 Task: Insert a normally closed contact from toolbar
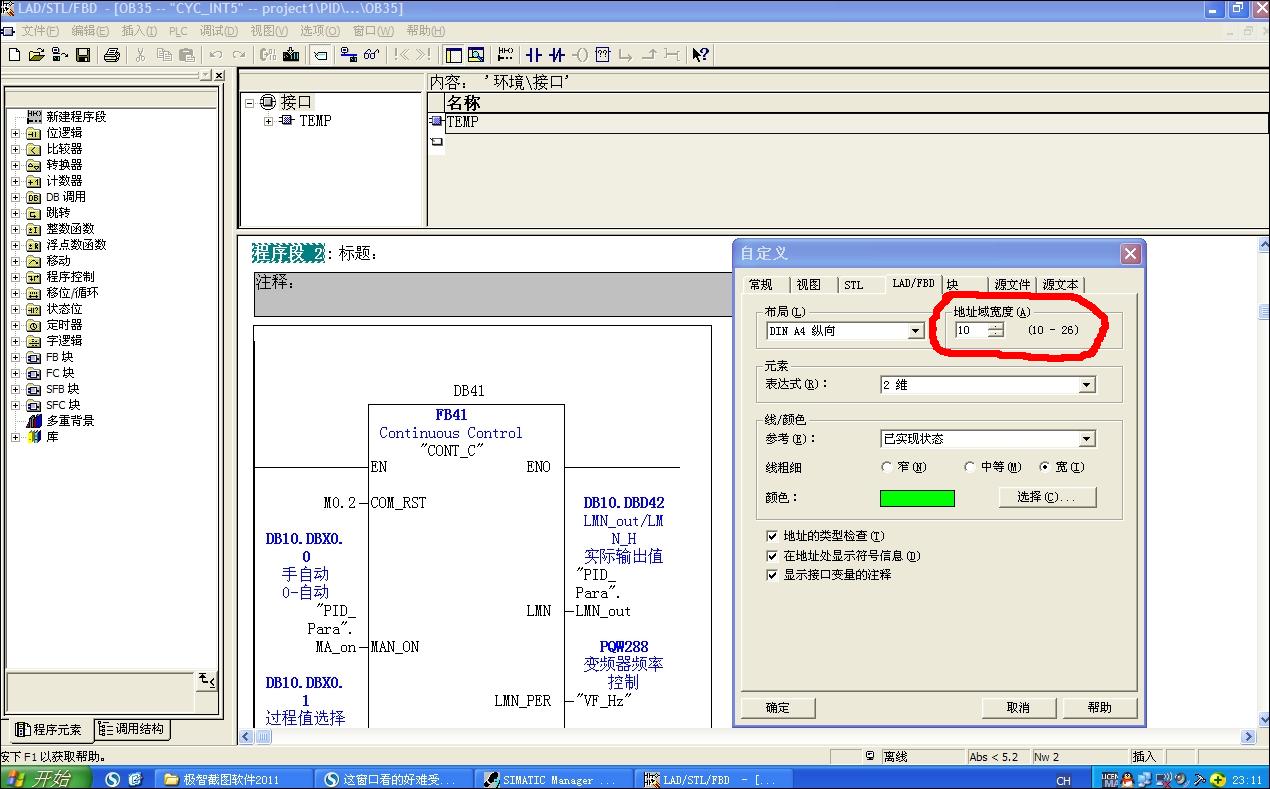[x=556, y=55]
